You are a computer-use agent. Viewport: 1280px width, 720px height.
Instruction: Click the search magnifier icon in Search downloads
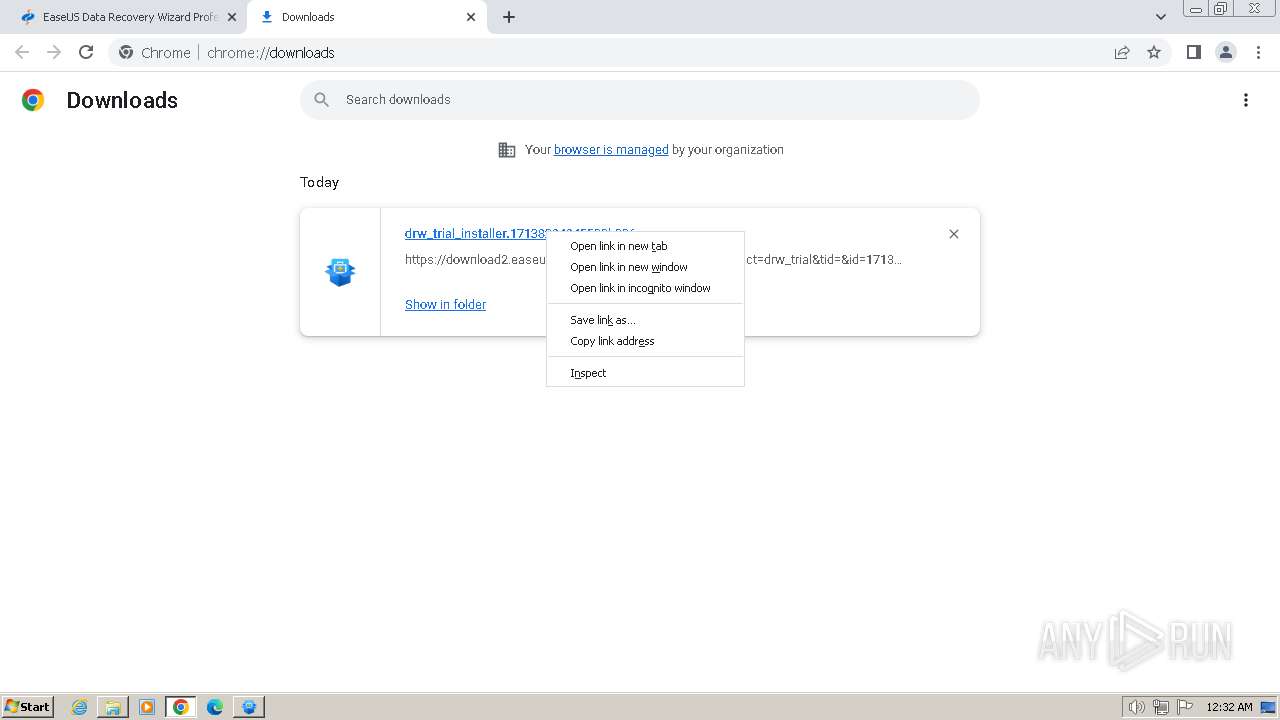[321, 99]
